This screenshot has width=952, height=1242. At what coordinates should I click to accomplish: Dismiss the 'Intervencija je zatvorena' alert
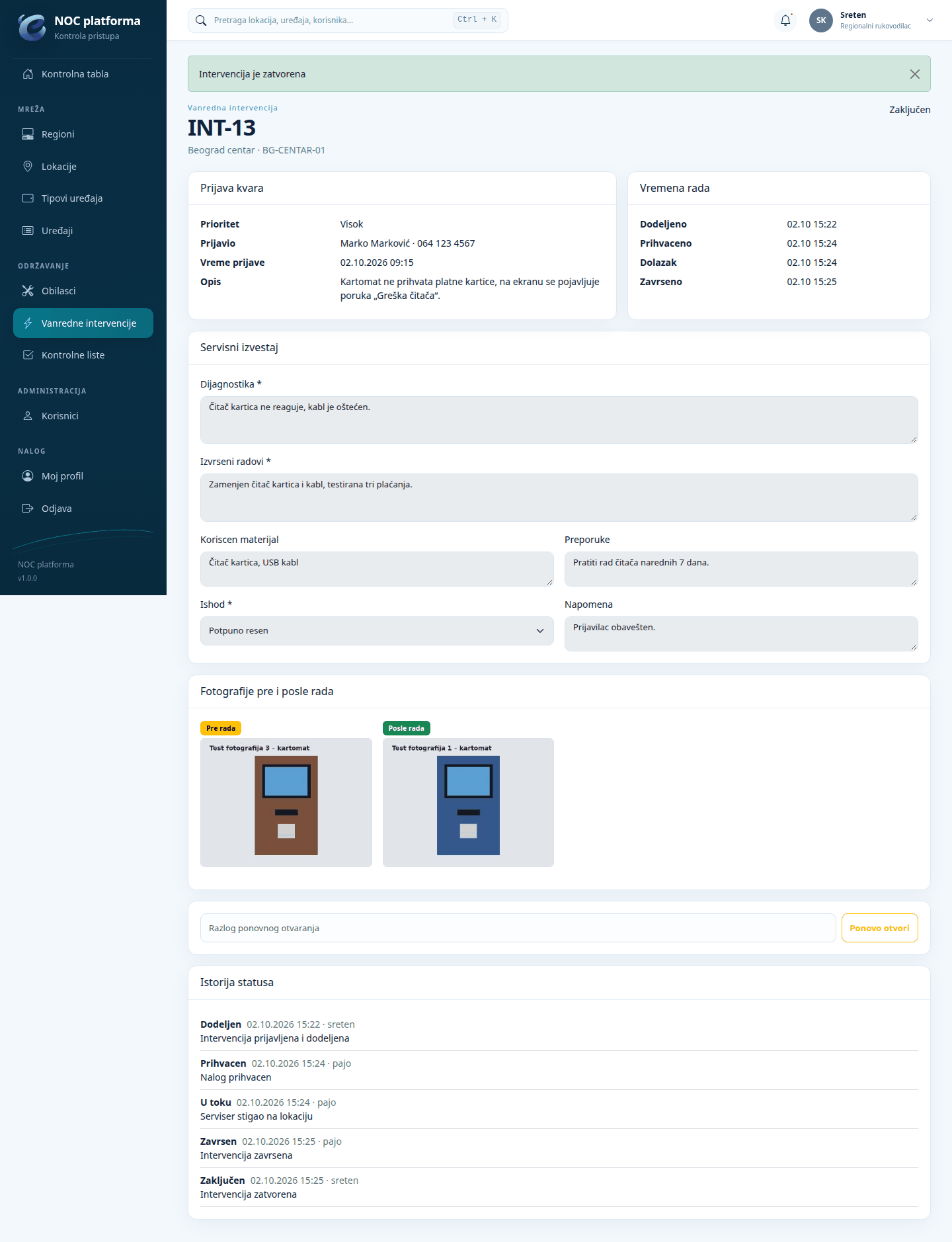pos(915,74)
